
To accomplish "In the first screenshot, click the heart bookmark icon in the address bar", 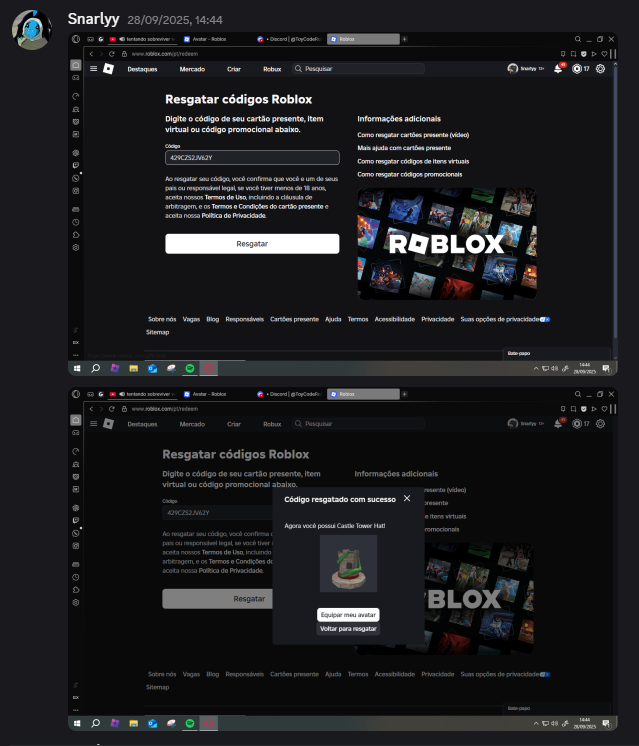I will coord(604,54).
